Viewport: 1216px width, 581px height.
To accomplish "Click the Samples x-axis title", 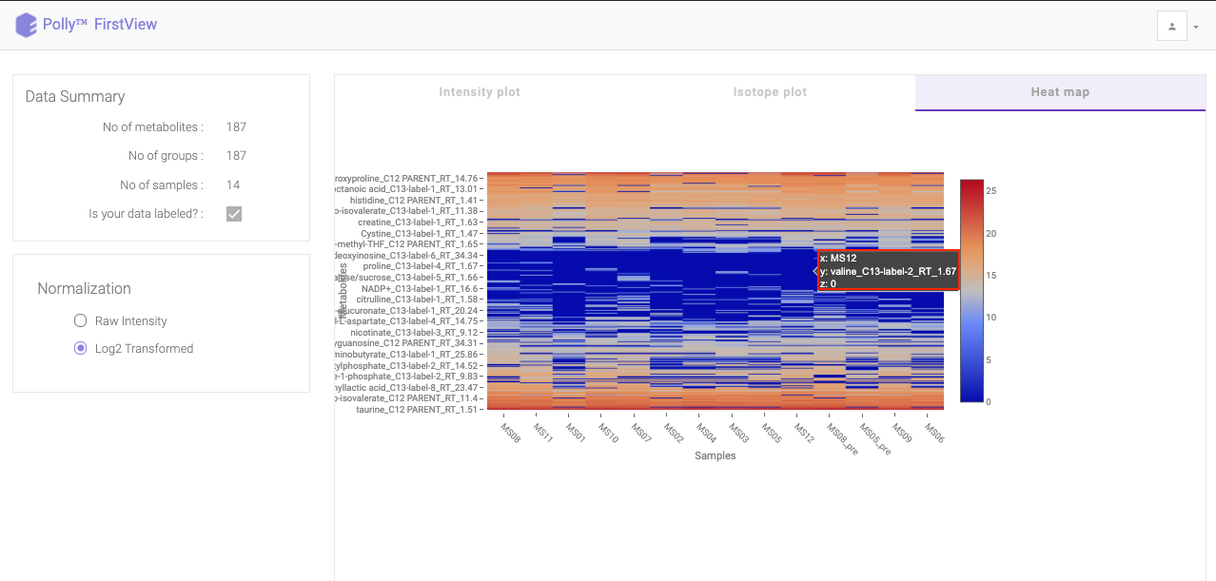I will (715, 456).
